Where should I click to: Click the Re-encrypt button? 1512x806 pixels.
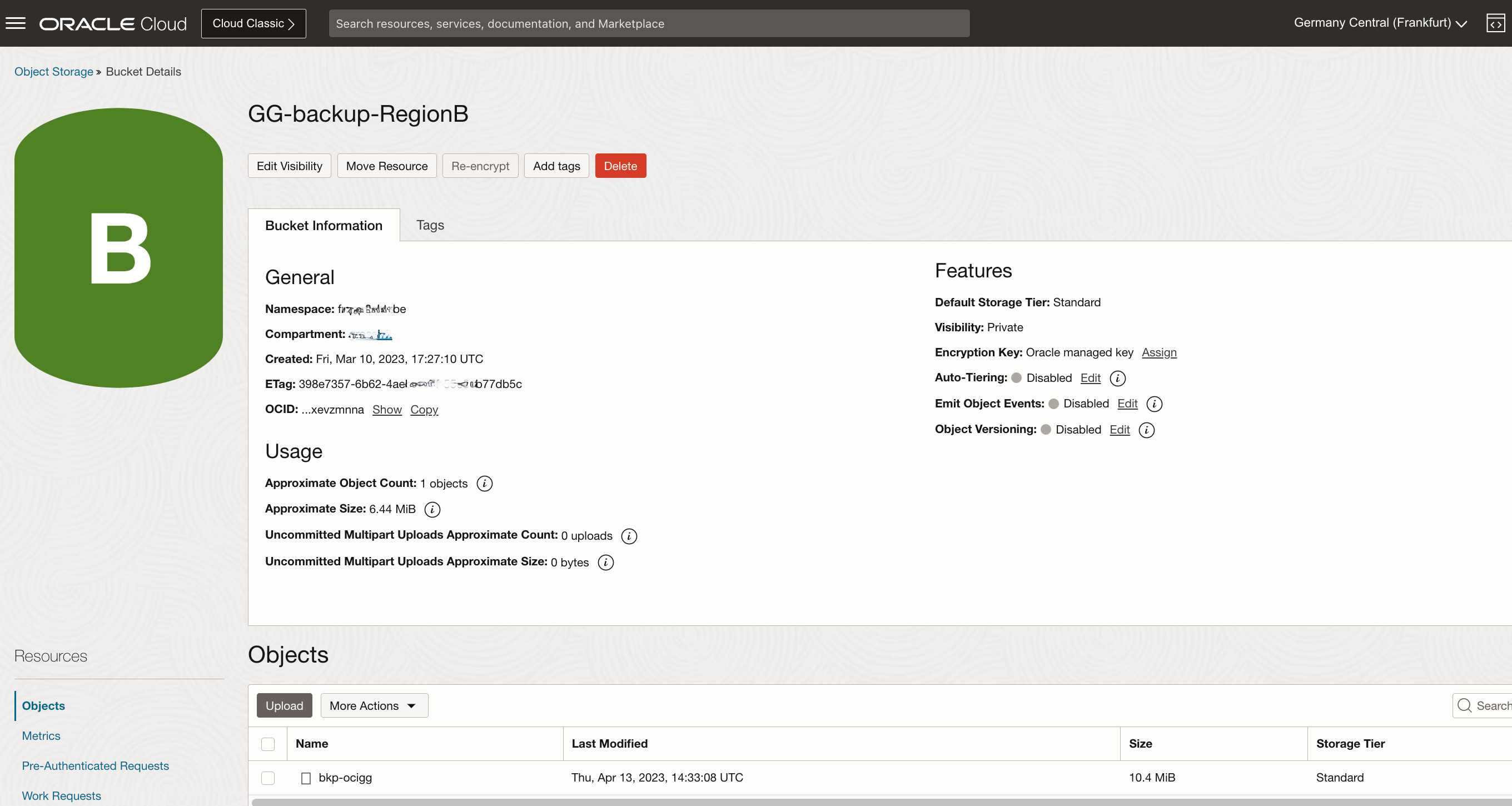[x=480, y=166]
